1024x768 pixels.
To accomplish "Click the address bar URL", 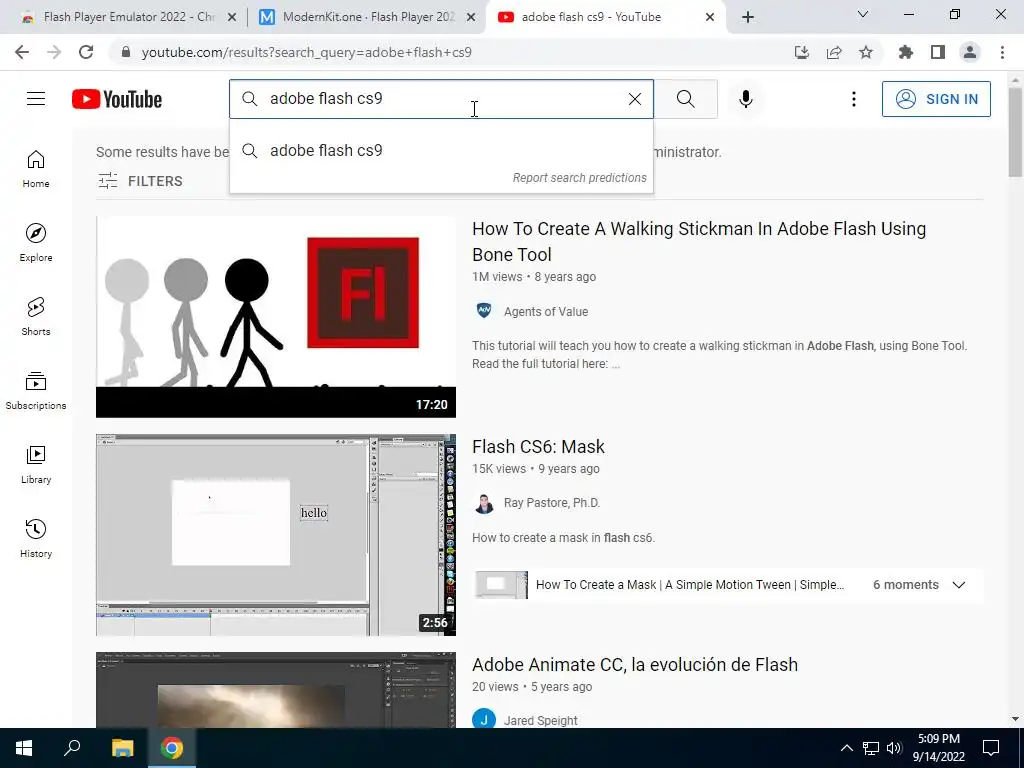I will point(306,52).
